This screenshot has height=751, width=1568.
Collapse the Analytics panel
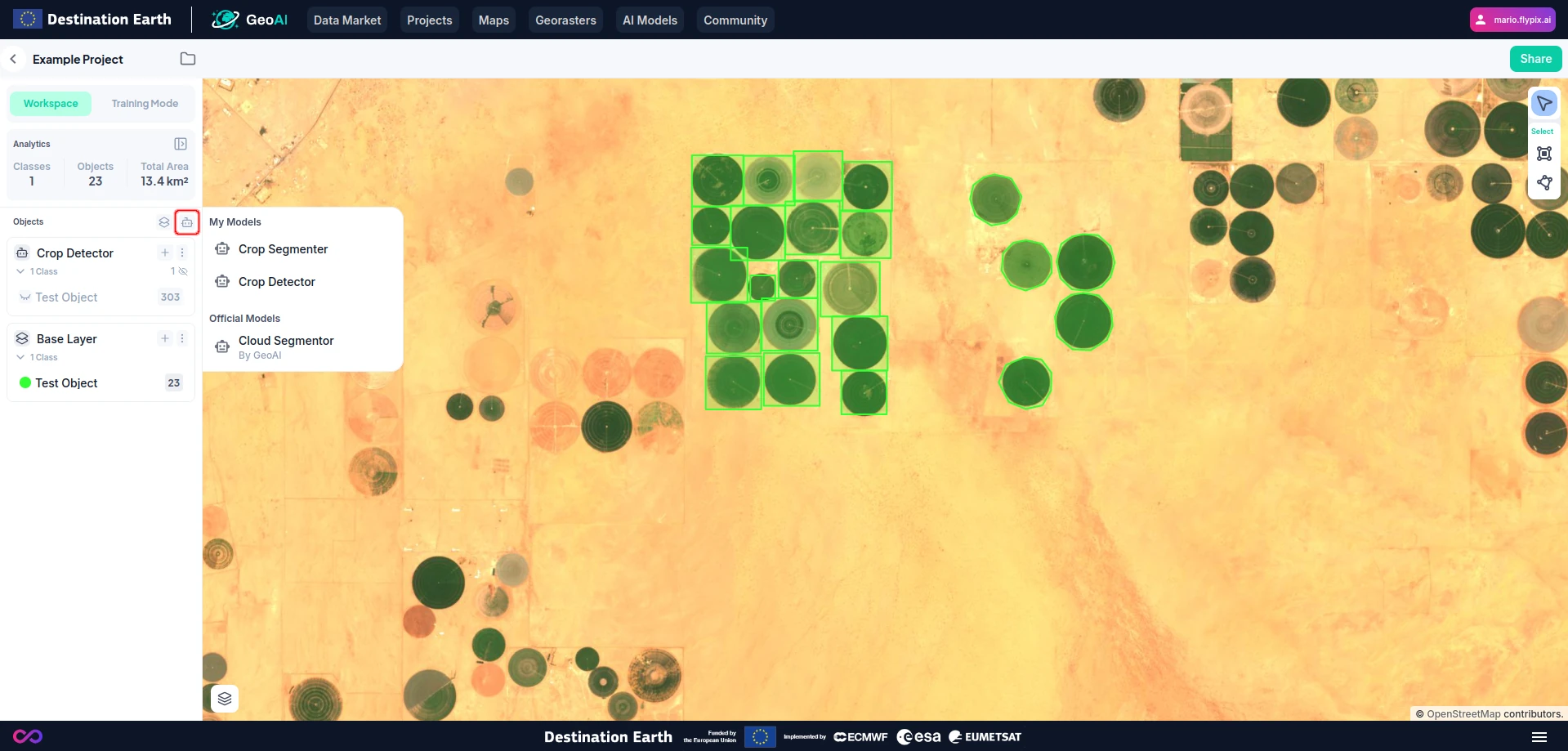[x=181, y=144]
